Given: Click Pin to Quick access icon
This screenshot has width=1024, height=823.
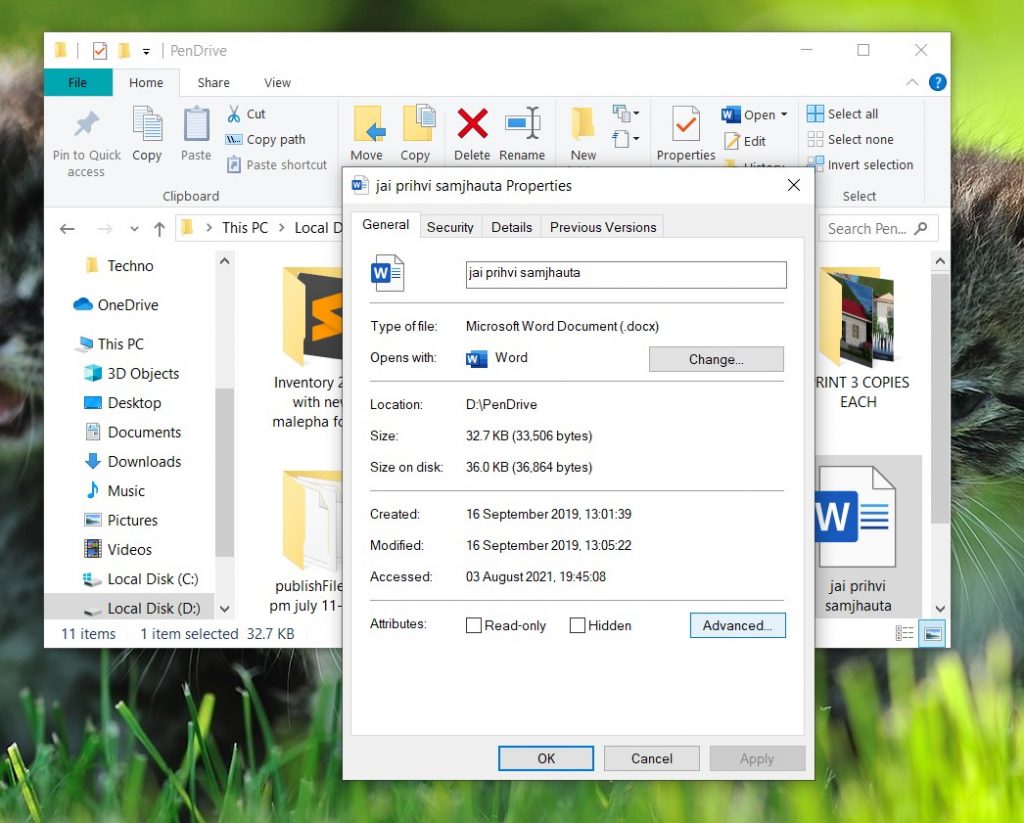Looking at the screenshot, I should coord(86,125).
